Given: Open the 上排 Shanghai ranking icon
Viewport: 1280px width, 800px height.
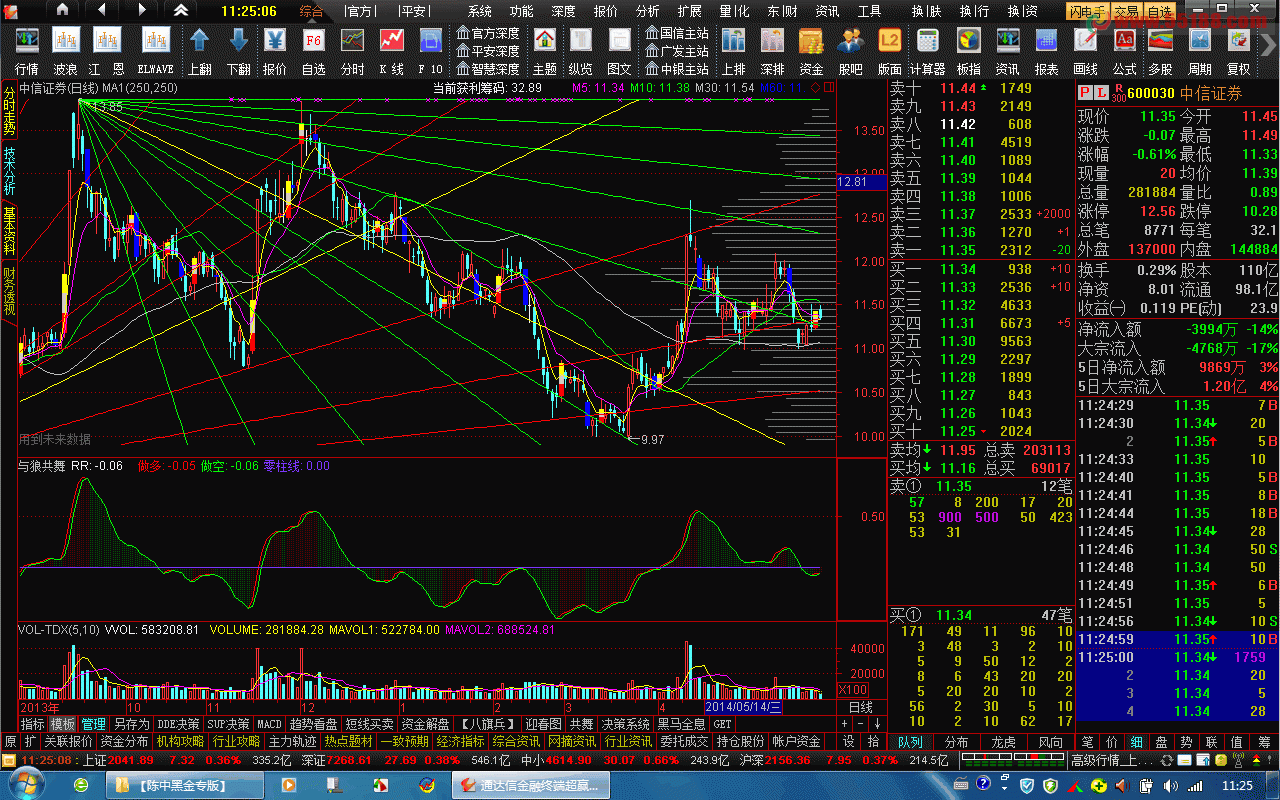Looking at the screenshot, I should [734, 41].
